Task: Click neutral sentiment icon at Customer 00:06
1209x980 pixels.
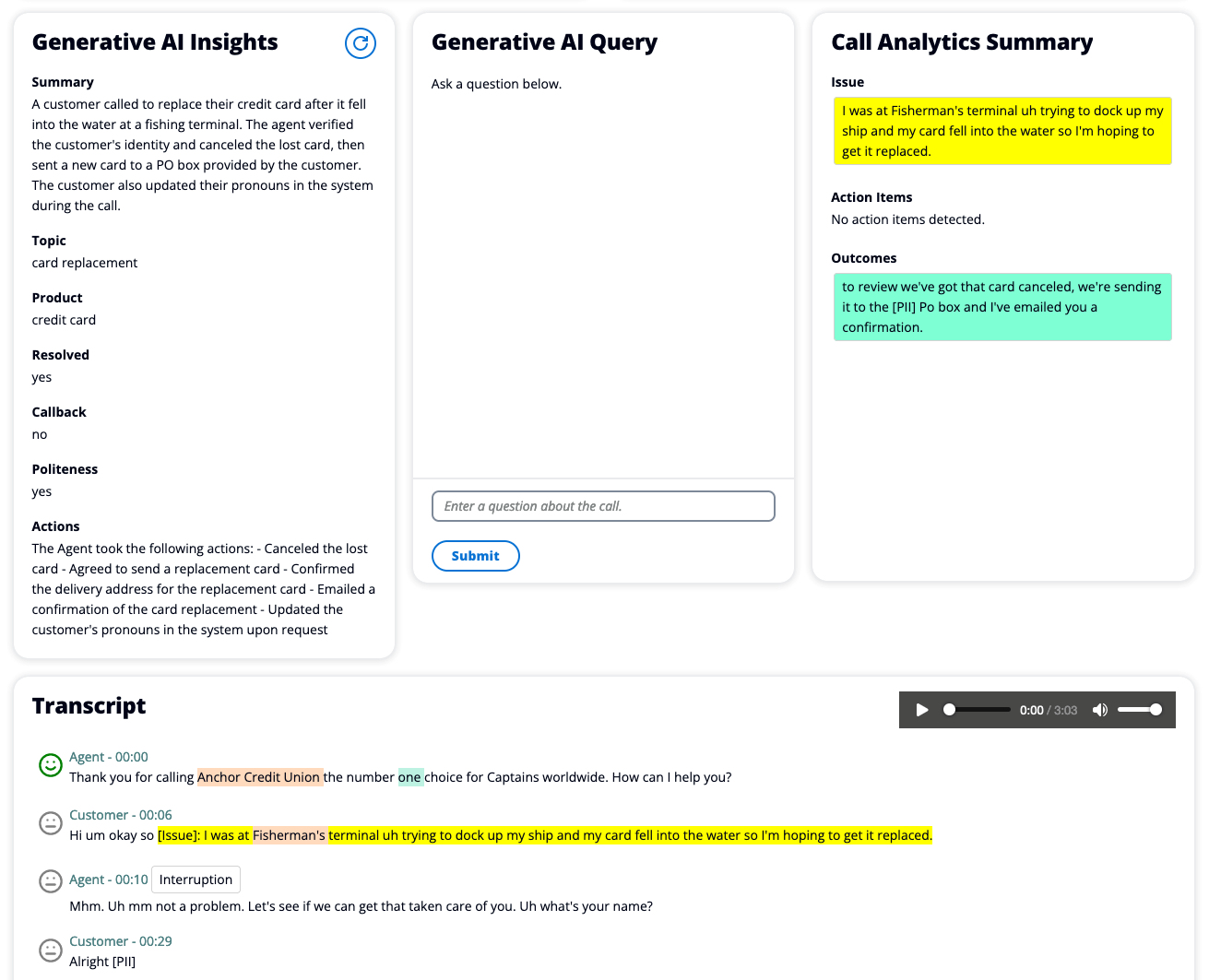Action: point(51,822)
